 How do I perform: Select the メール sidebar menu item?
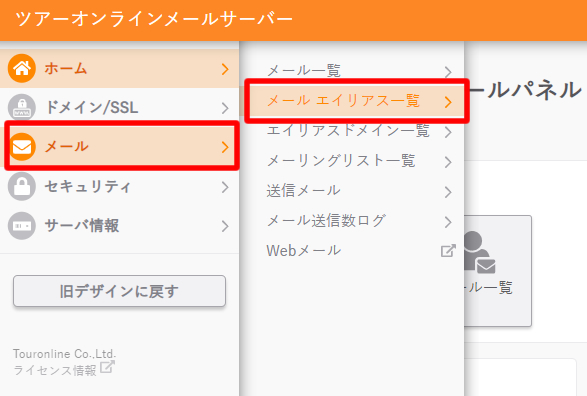(119, 147)
